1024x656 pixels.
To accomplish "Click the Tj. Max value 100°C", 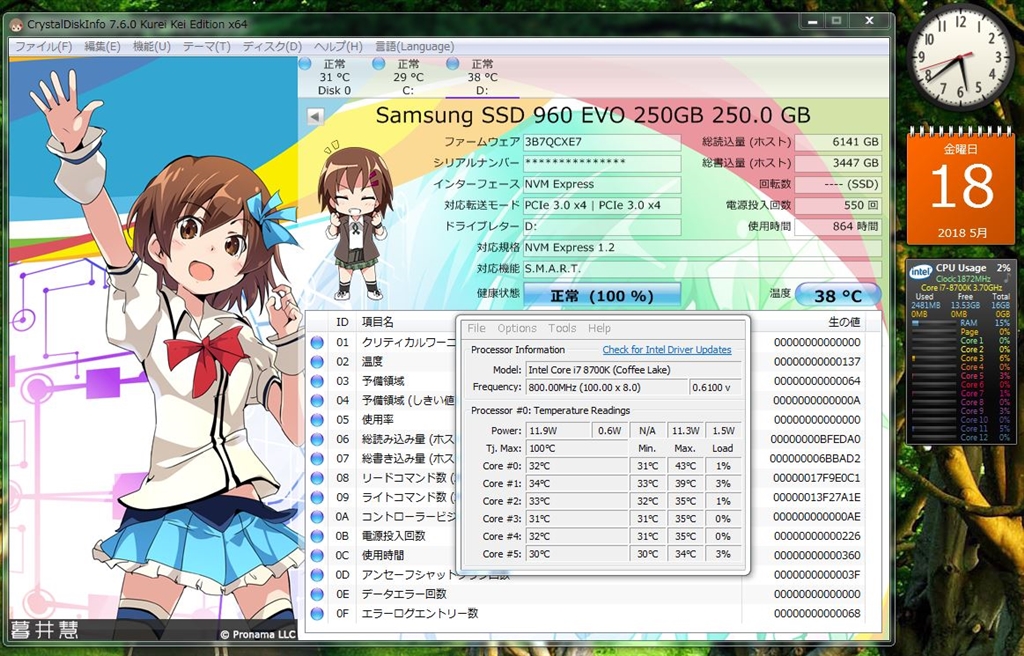I will pyautogui.click(x=577, y=448).
